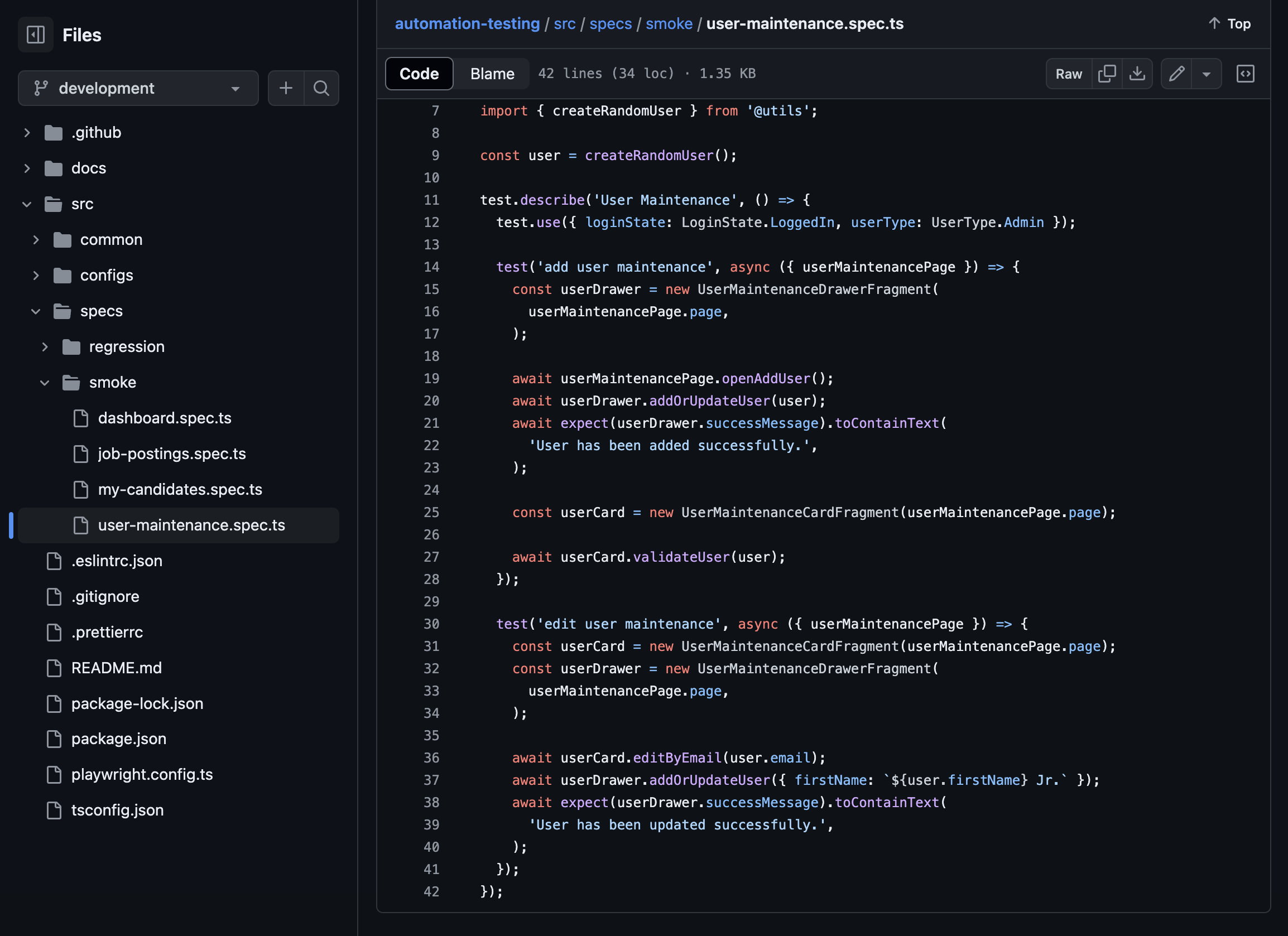Click the dashboard.spec.ts file icon
Screen dimensions: 1288x936
pyautogui.click(x=81, y=418)
